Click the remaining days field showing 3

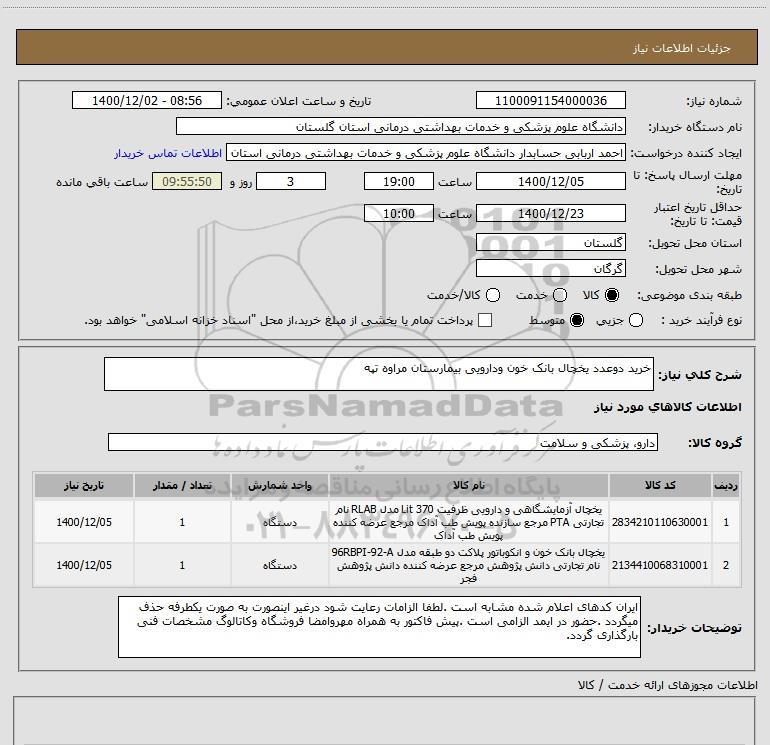291,182
